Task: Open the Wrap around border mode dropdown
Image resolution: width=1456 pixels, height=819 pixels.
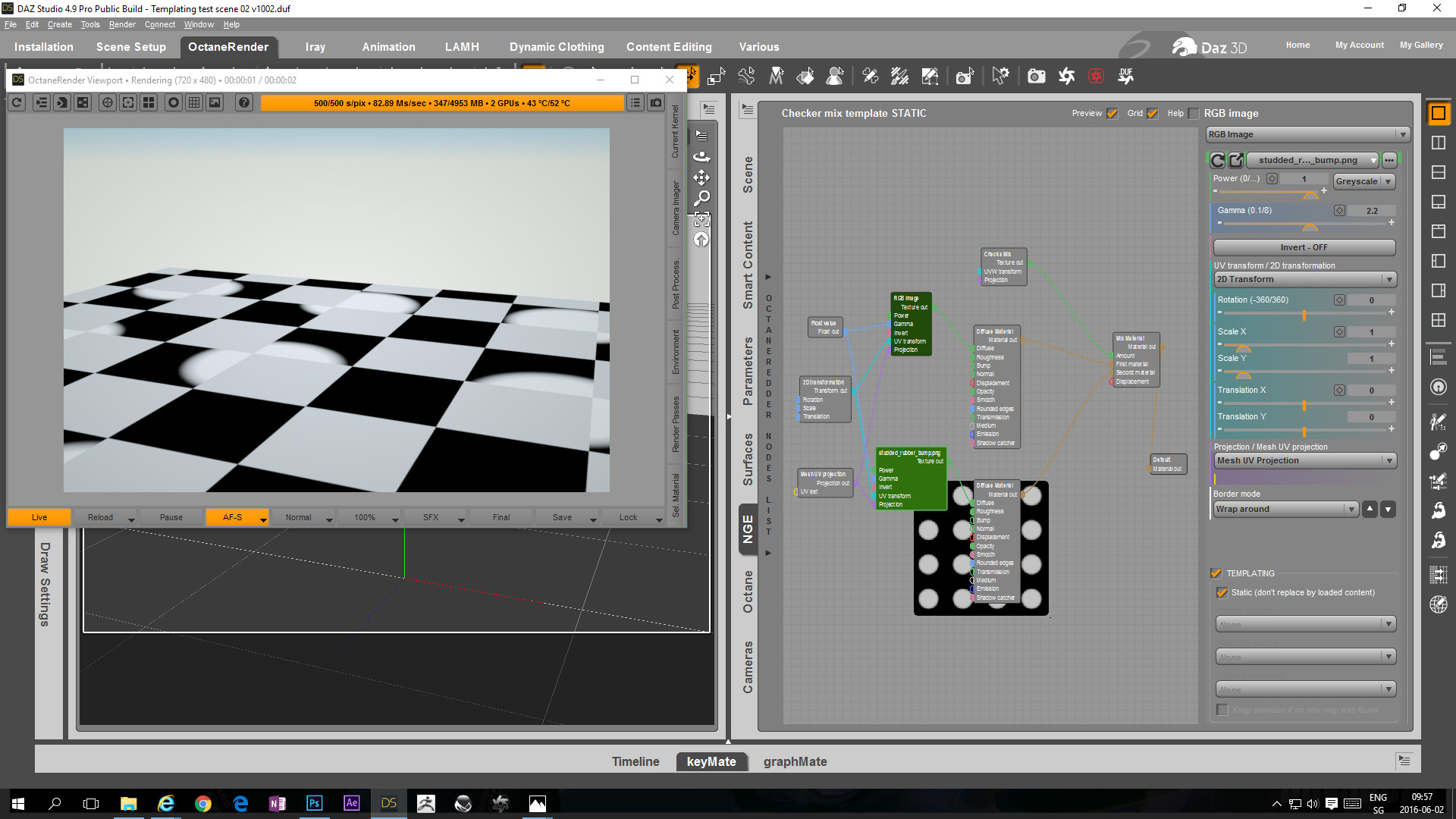Action: tap(1286, 509)
